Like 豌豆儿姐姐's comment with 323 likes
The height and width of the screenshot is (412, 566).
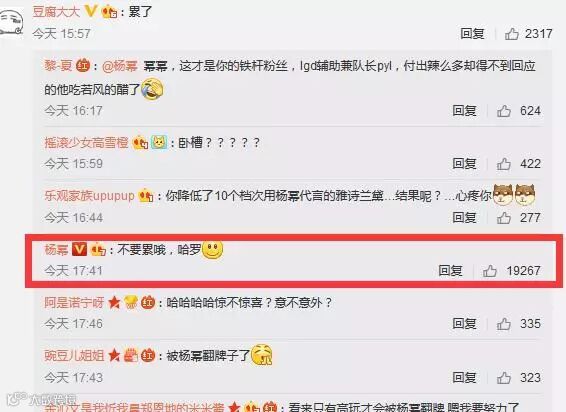(x=504, y=378)
